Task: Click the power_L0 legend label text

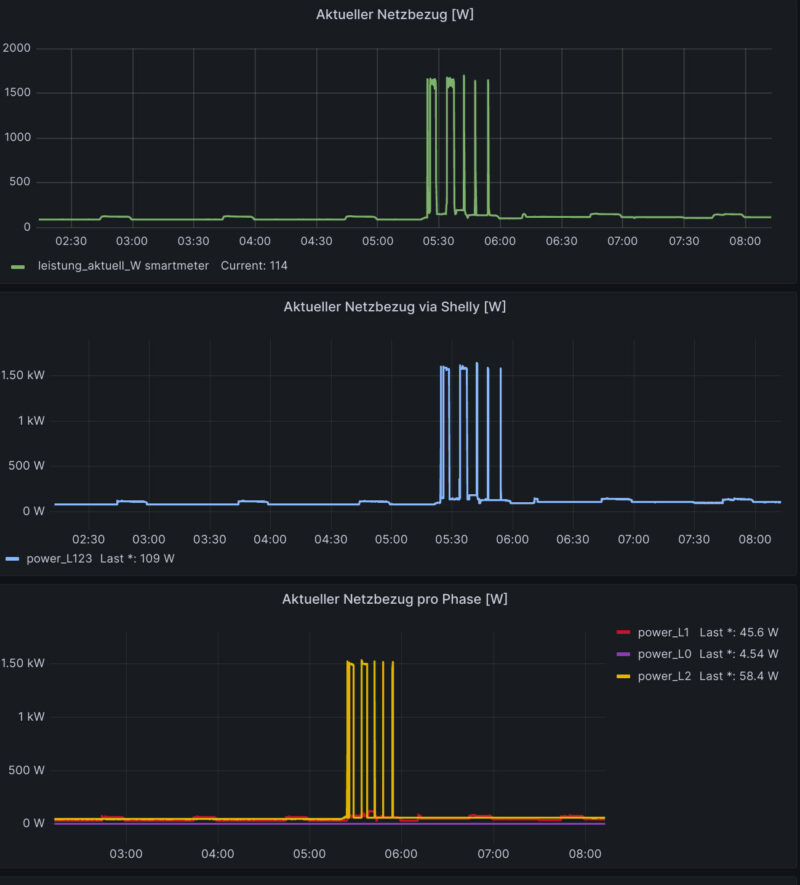Action: [665, 653]
